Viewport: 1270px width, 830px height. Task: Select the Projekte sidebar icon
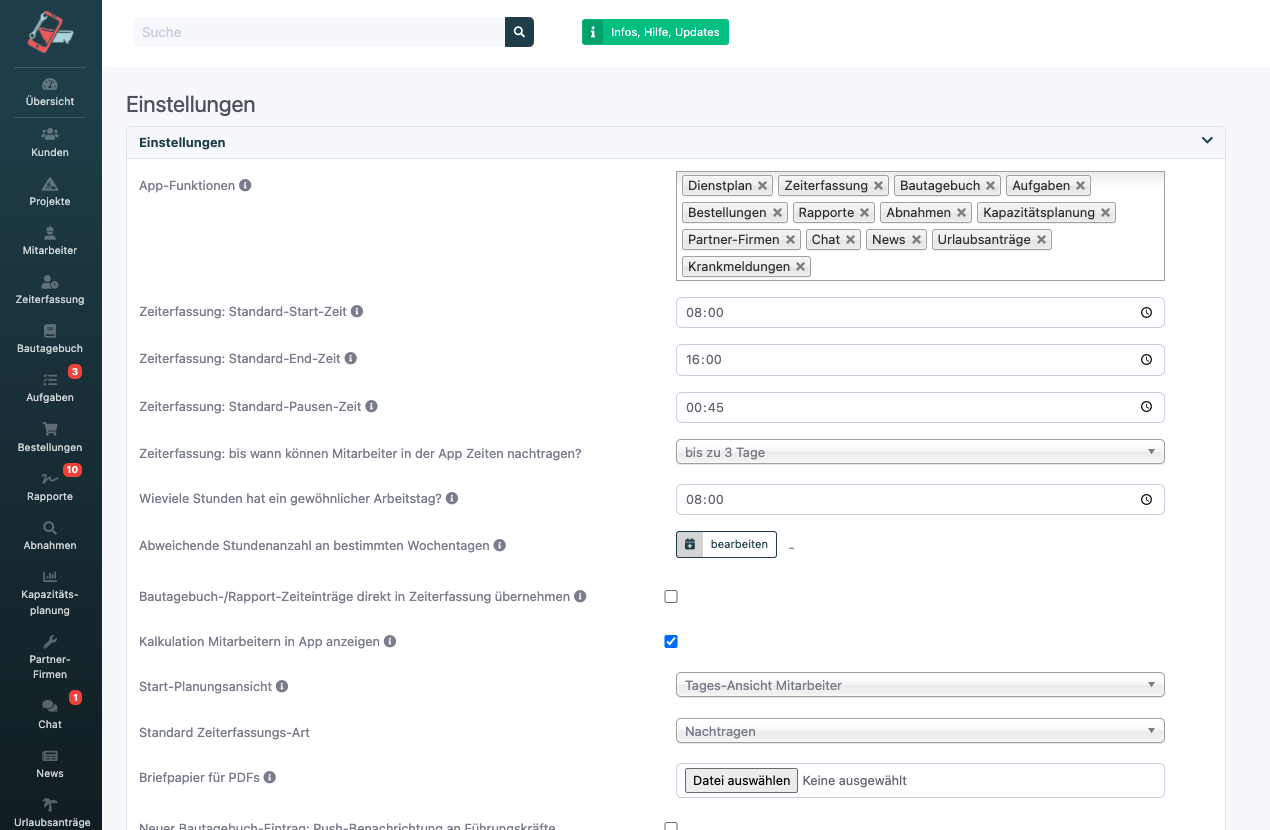[x=49, y=190]
